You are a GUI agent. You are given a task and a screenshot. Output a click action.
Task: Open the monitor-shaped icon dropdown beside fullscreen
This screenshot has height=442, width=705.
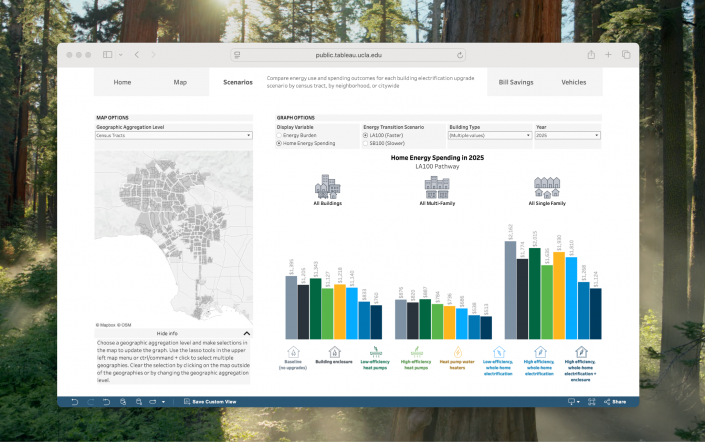(573, 402)
